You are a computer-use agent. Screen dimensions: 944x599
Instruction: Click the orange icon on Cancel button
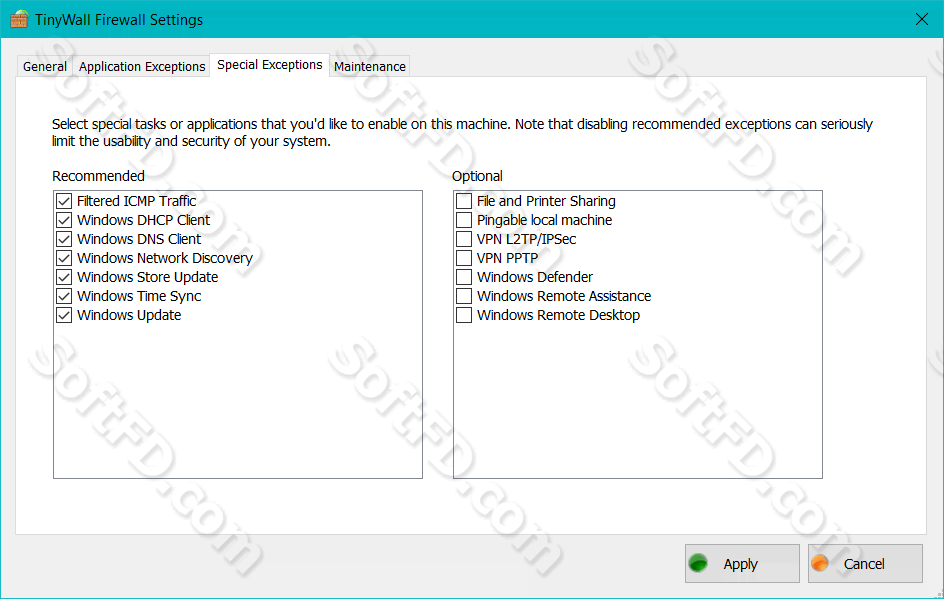820,563
